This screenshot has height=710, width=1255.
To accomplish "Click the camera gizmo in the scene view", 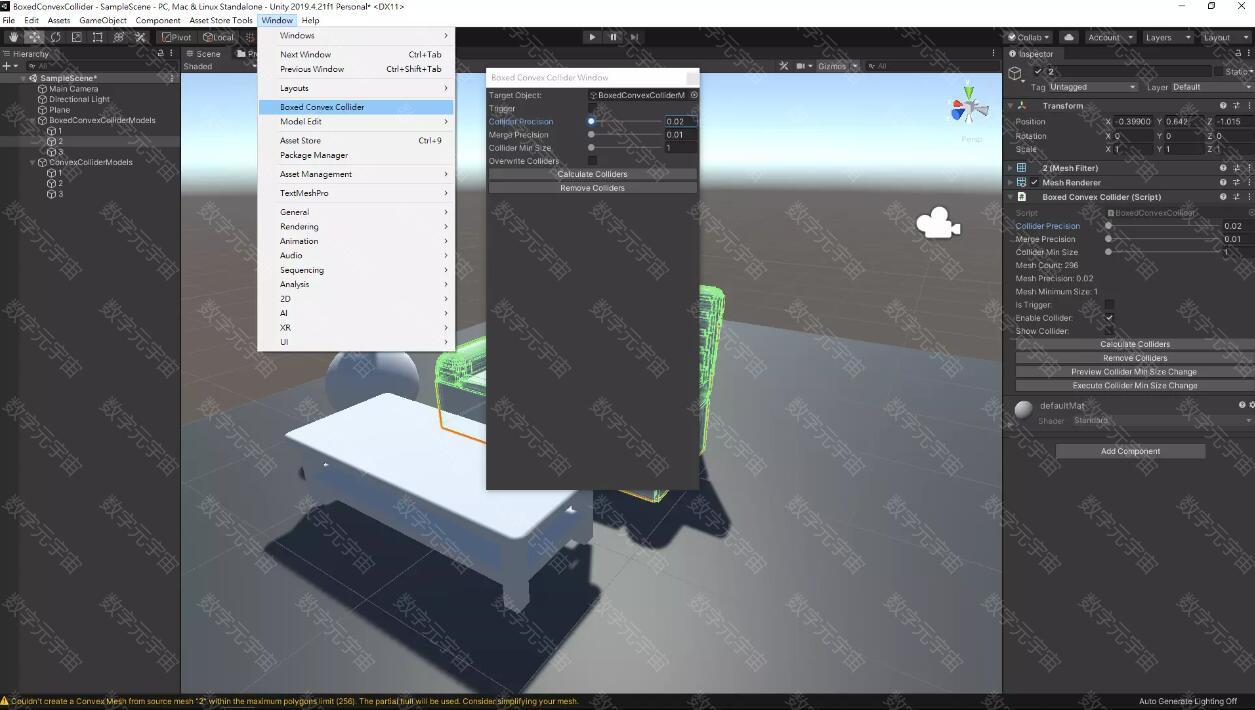I will pyautogui.click(x=938, y=223).
